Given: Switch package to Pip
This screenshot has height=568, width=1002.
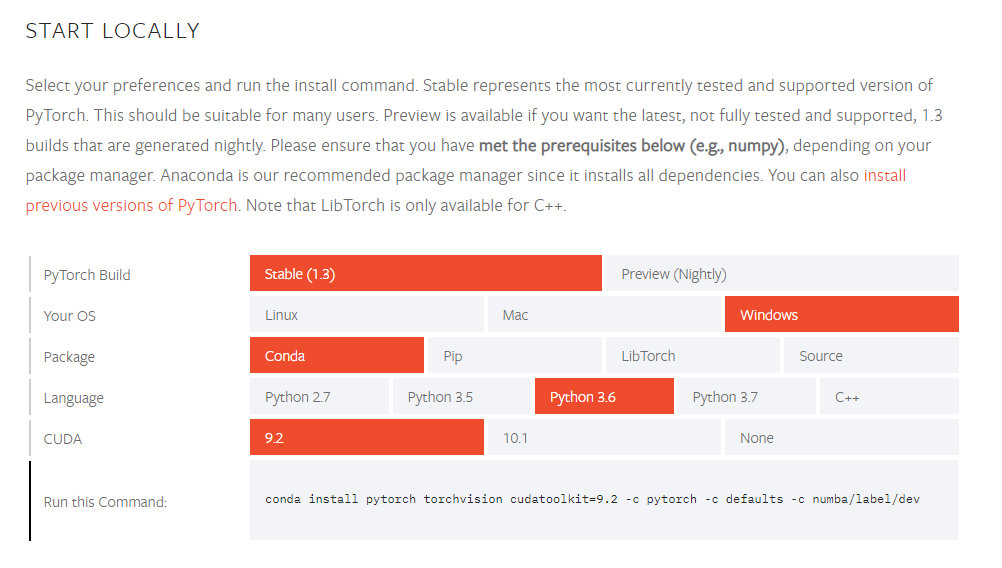Looking at the screenshot, I should [515, 355].
